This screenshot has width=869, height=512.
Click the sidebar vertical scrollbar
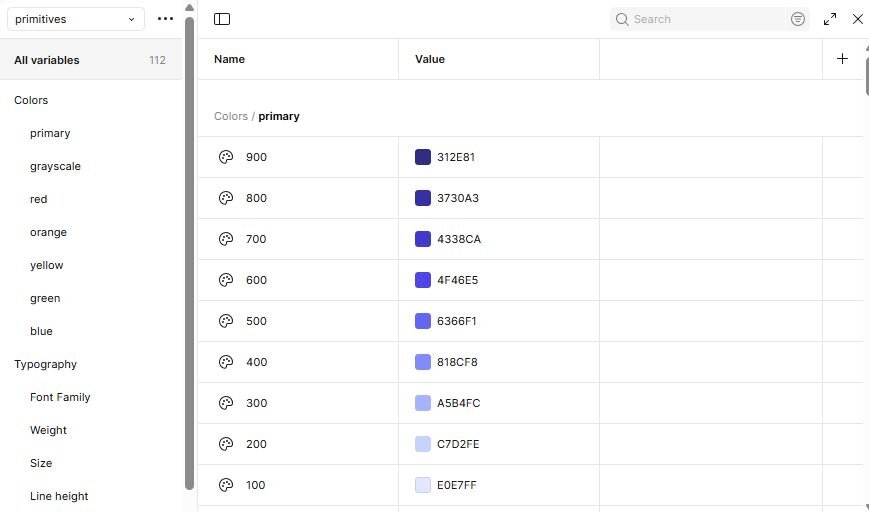pyautogui.click(x=189, y=250)
